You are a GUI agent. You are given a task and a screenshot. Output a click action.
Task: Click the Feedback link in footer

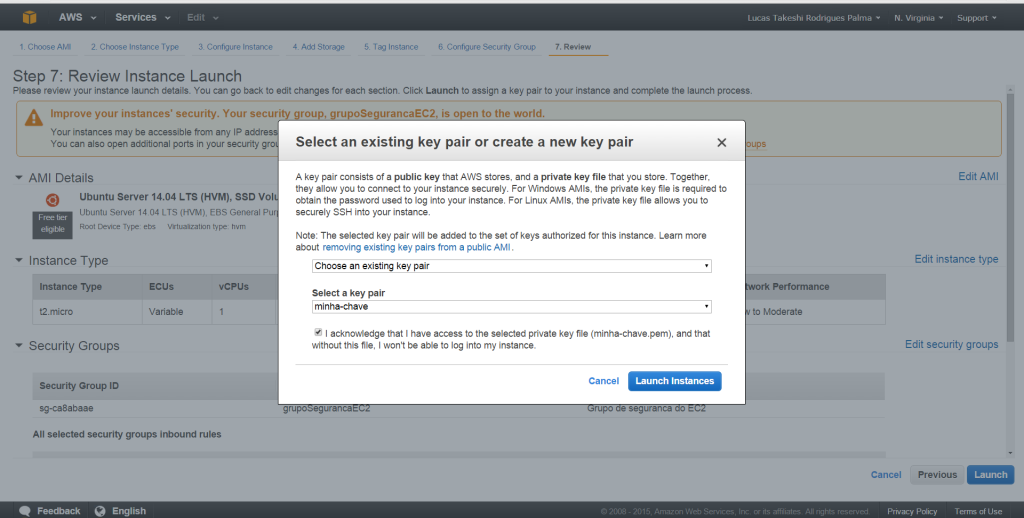[x=59, y=511]
